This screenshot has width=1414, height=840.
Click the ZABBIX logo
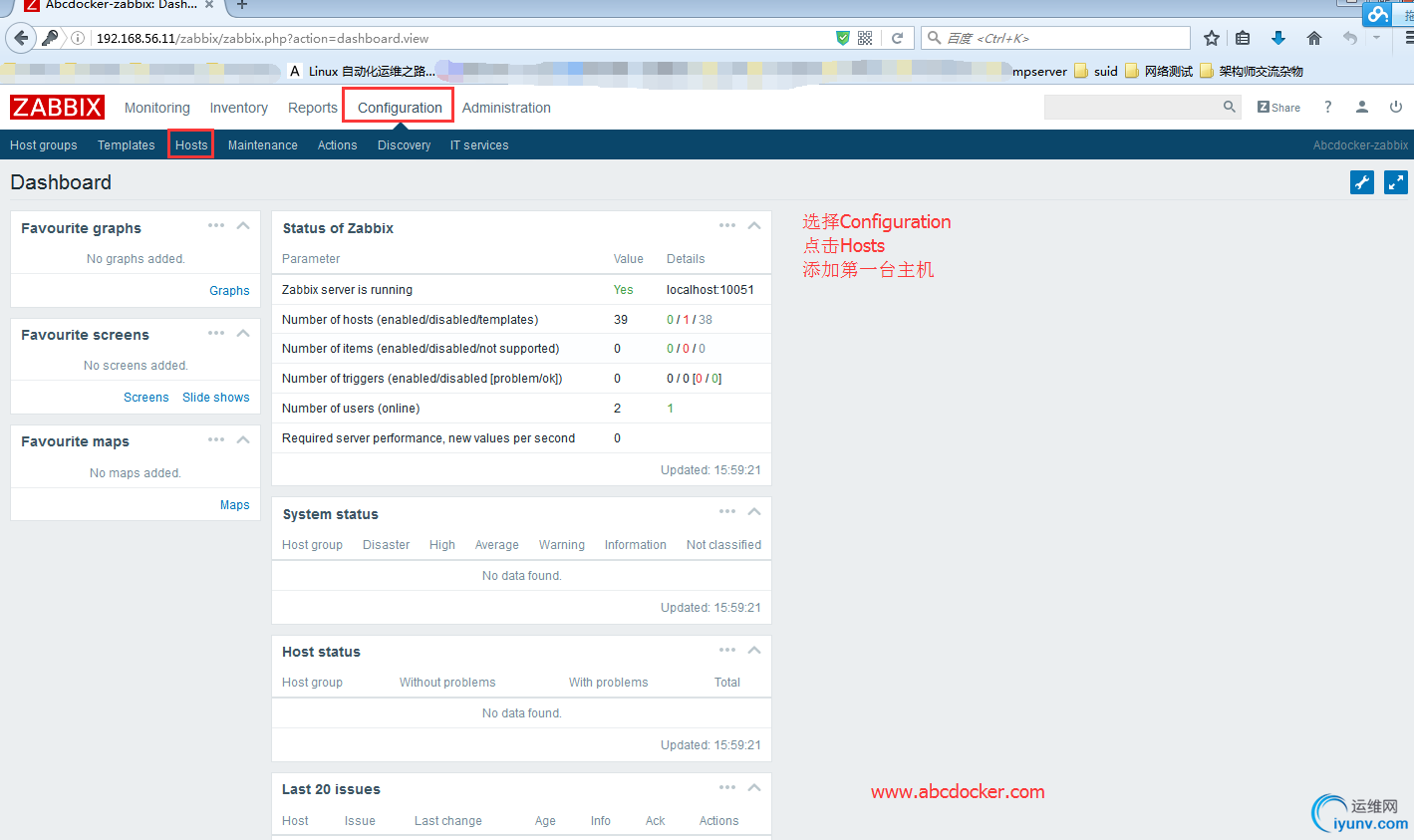pyautogui.click(x=57, y=107)
